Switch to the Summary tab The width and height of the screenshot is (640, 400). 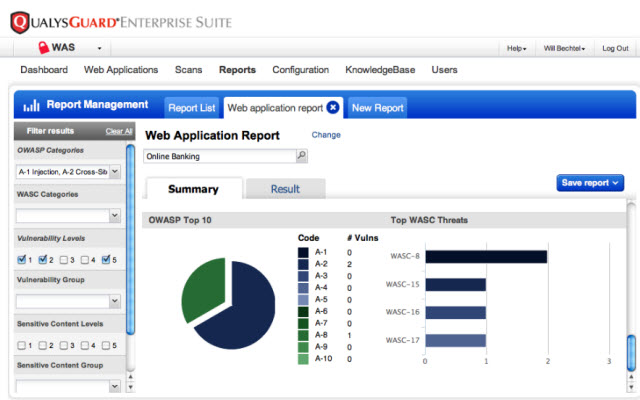(193, 189)
